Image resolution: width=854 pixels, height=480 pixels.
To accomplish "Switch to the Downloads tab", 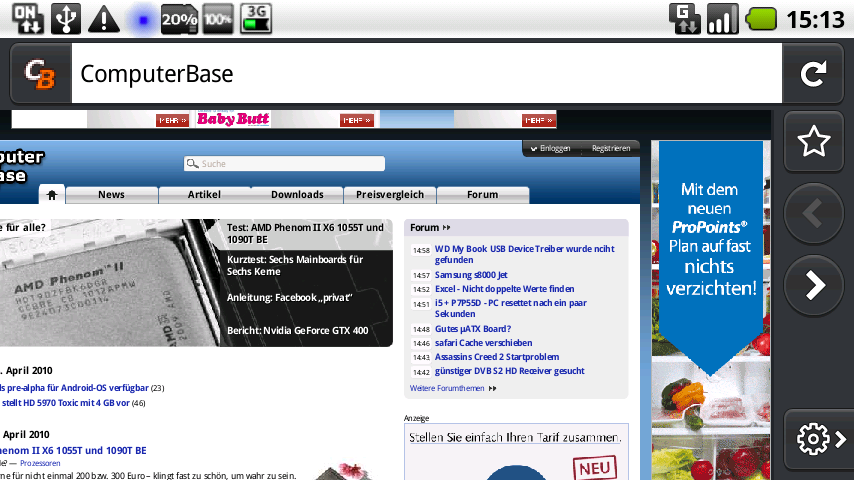I will coord(297,195).
